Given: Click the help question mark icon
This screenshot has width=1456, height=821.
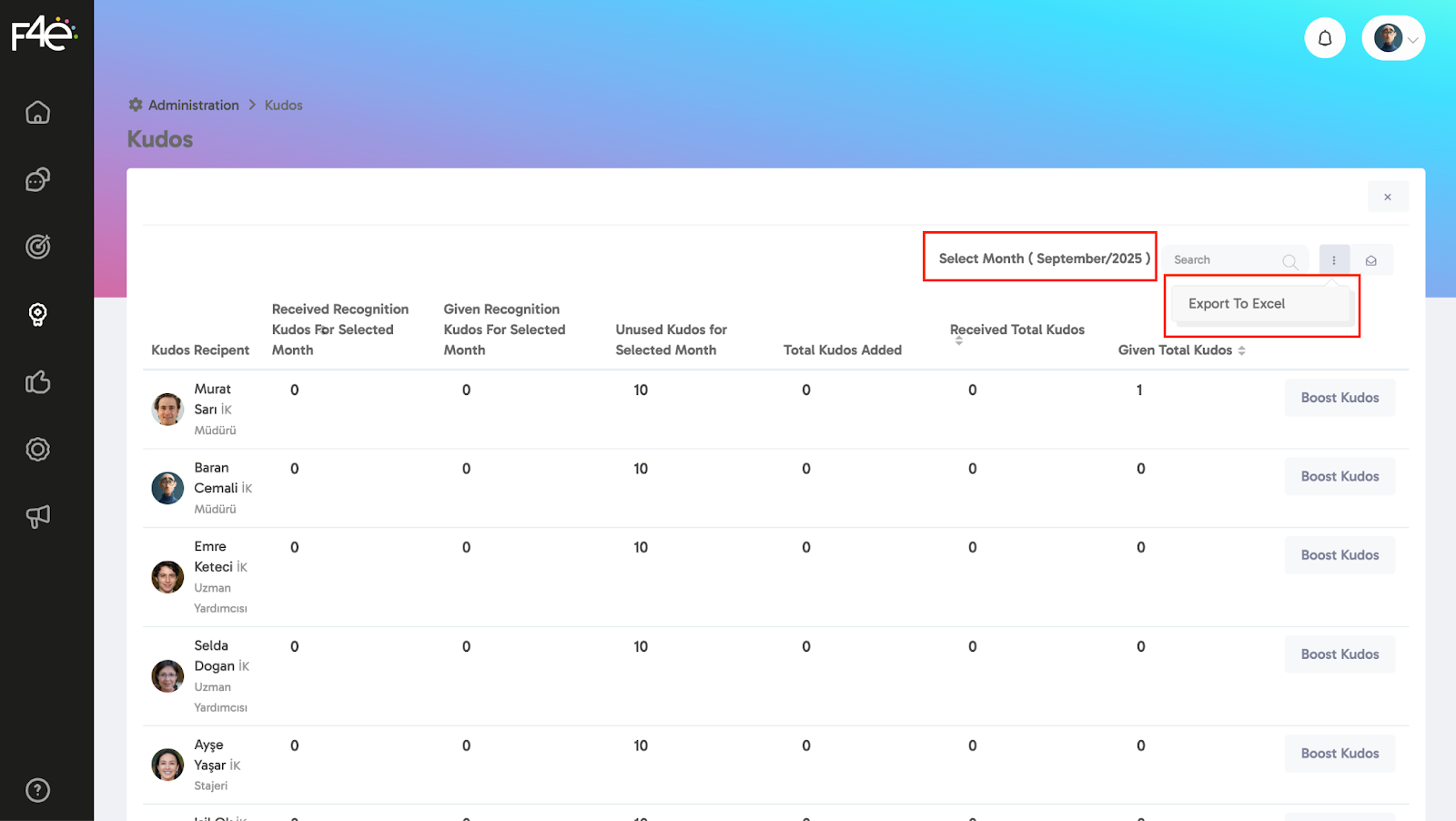Looking at the screenshot, I should click(x=37, y=790).
